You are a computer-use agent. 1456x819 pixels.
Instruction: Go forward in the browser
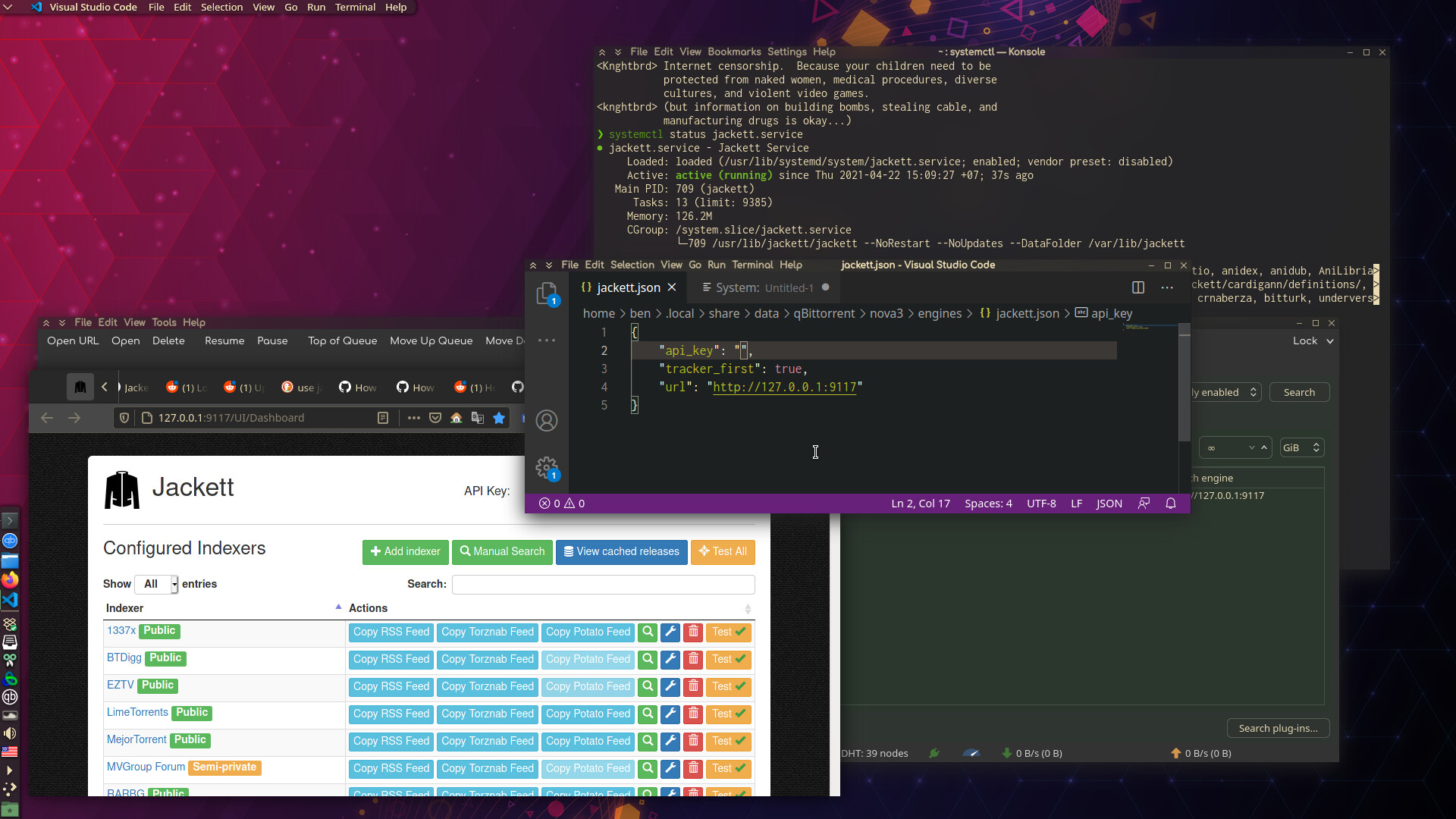coord(74,418)
